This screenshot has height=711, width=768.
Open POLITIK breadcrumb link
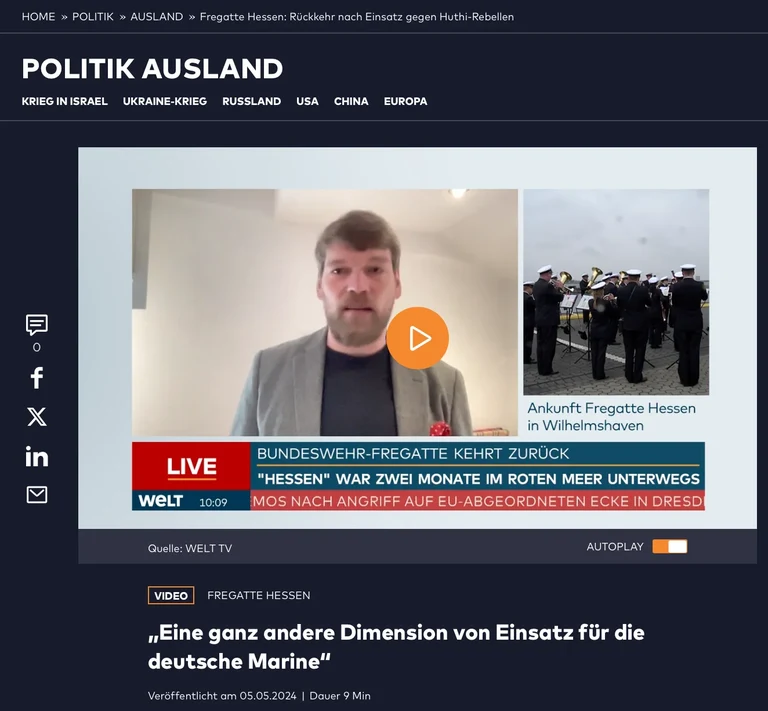tap(93, 17)
